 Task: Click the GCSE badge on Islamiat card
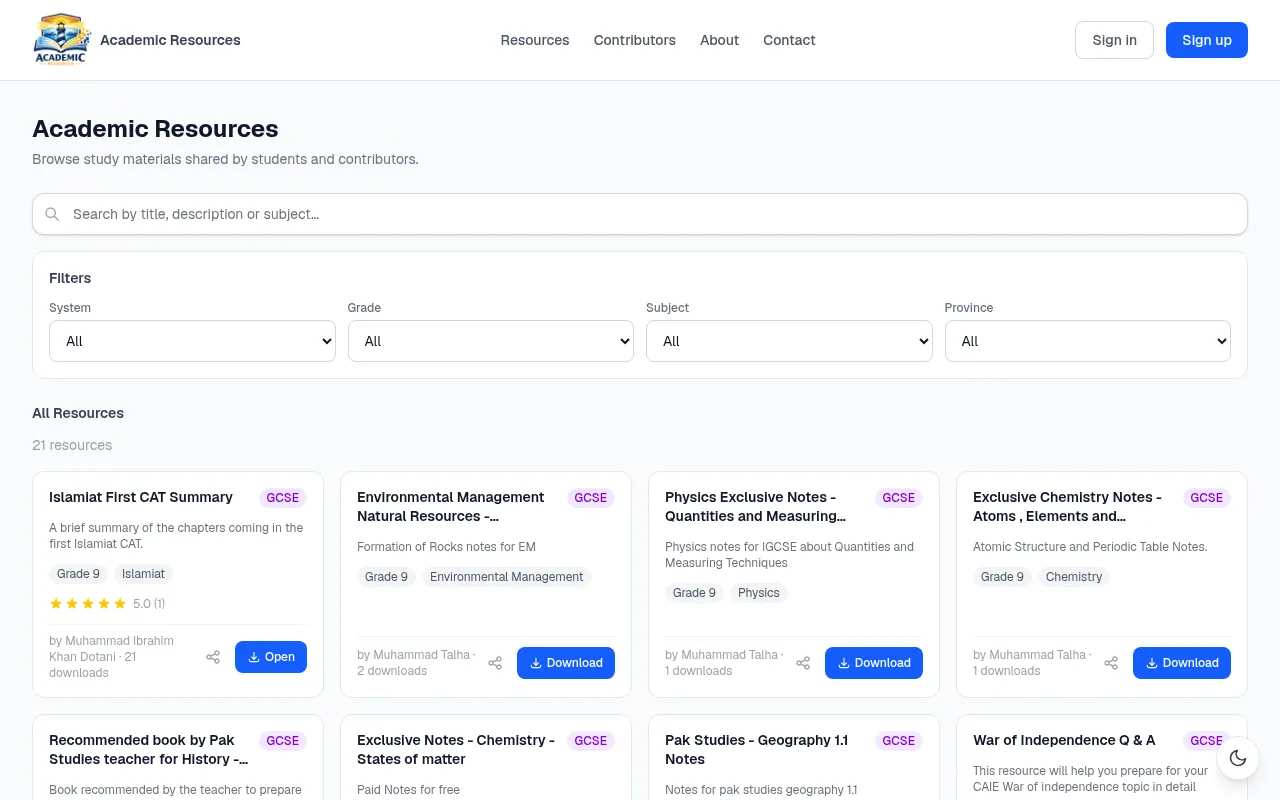tap(283, 498)
